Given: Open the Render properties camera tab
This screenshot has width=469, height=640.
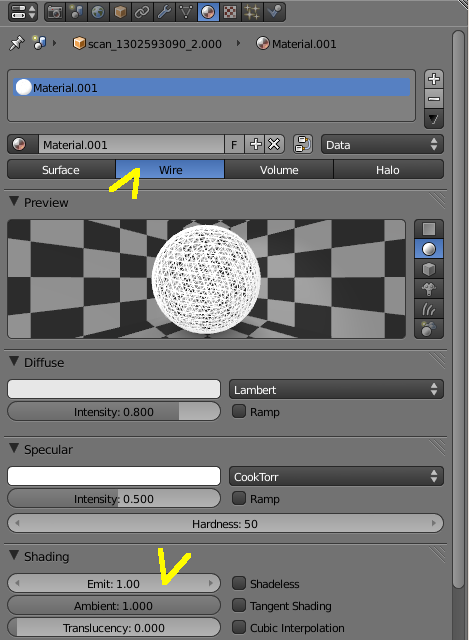Looking at the screenshot, I should click(55, 12).
